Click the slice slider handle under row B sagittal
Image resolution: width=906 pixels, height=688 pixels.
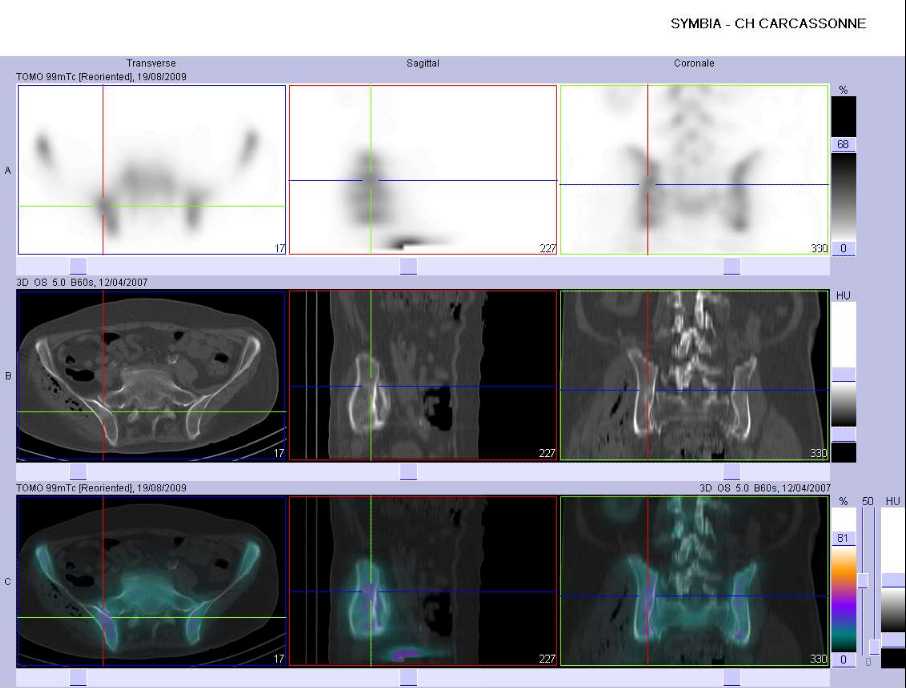tap(409, 471)
